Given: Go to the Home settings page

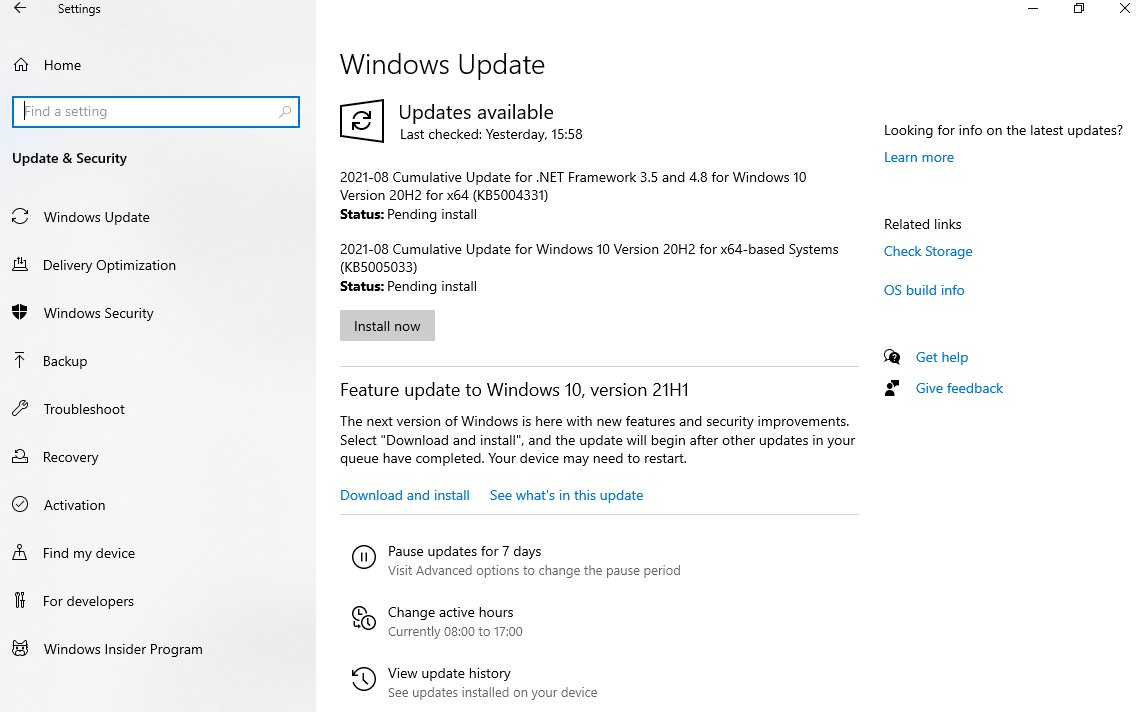Looking at the screenshot, I should point(62,65).
